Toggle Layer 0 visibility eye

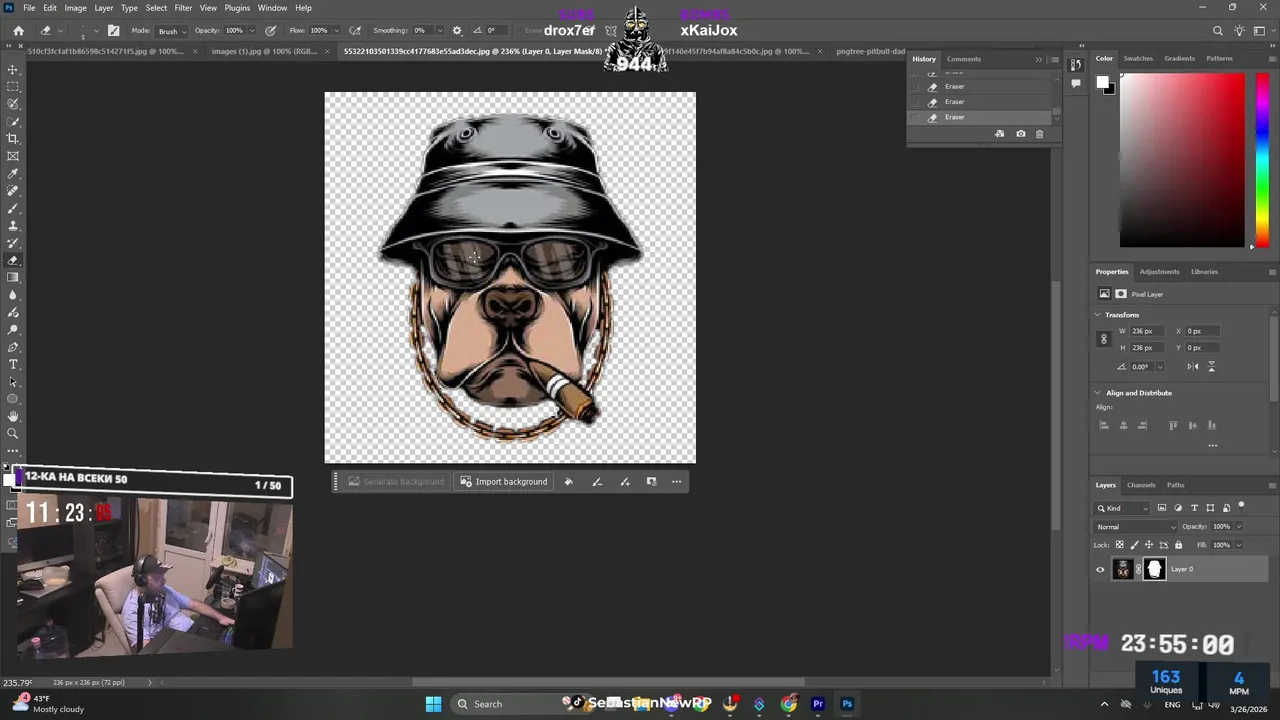coord(1100,570)
